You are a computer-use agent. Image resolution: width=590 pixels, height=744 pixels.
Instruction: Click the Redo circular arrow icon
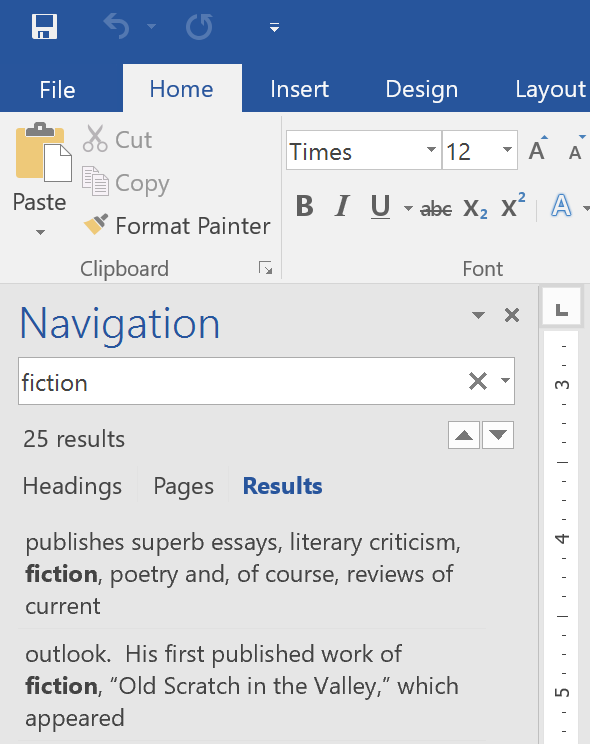tap(199, 27)
